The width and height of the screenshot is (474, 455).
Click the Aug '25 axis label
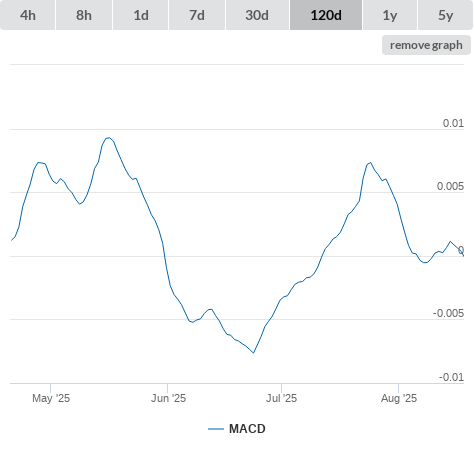point(399,398)
